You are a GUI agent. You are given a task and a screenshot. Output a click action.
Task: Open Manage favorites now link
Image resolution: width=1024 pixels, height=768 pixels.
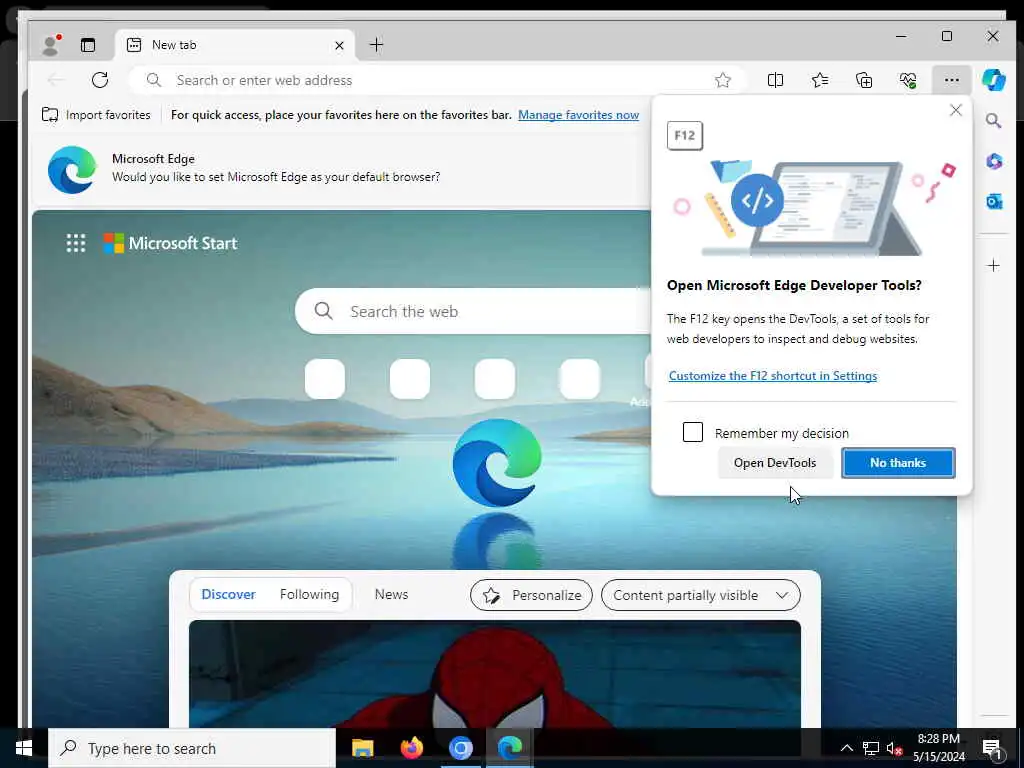click(x=578, y=115)
